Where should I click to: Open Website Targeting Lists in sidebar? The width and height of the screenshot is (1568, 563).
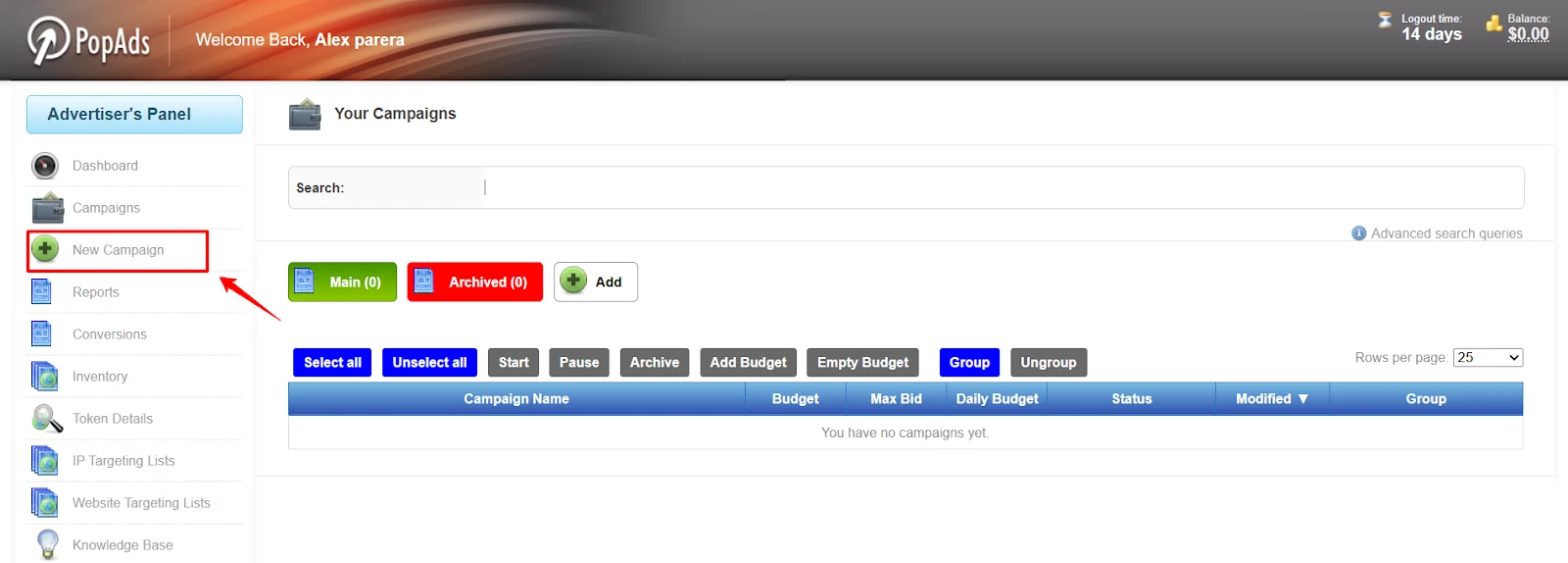click(x=141, y=503)
